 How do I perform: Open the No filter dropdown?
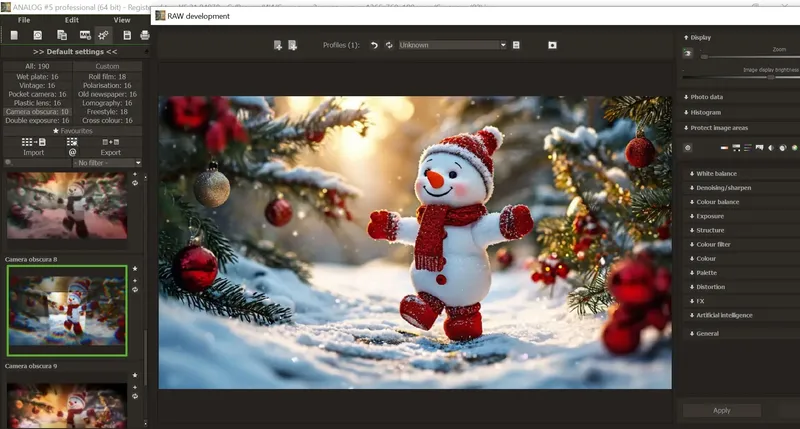coord(107,163)
